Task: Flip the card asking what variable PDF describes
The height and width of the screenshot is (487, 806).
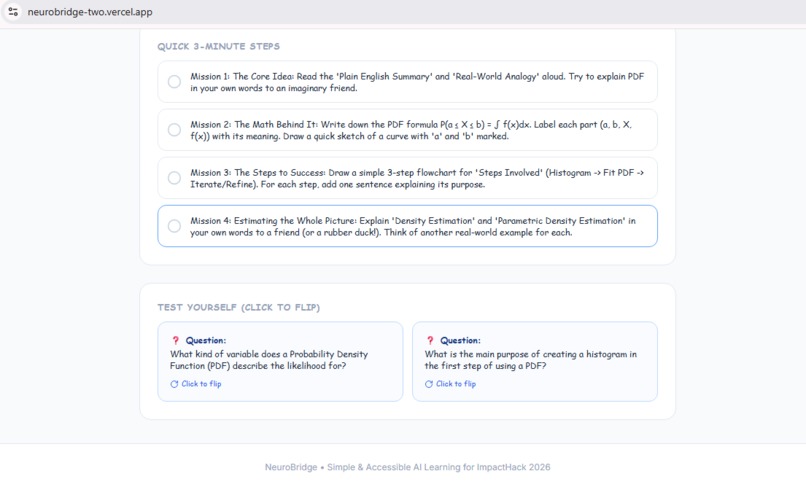Action: [280, 362]
